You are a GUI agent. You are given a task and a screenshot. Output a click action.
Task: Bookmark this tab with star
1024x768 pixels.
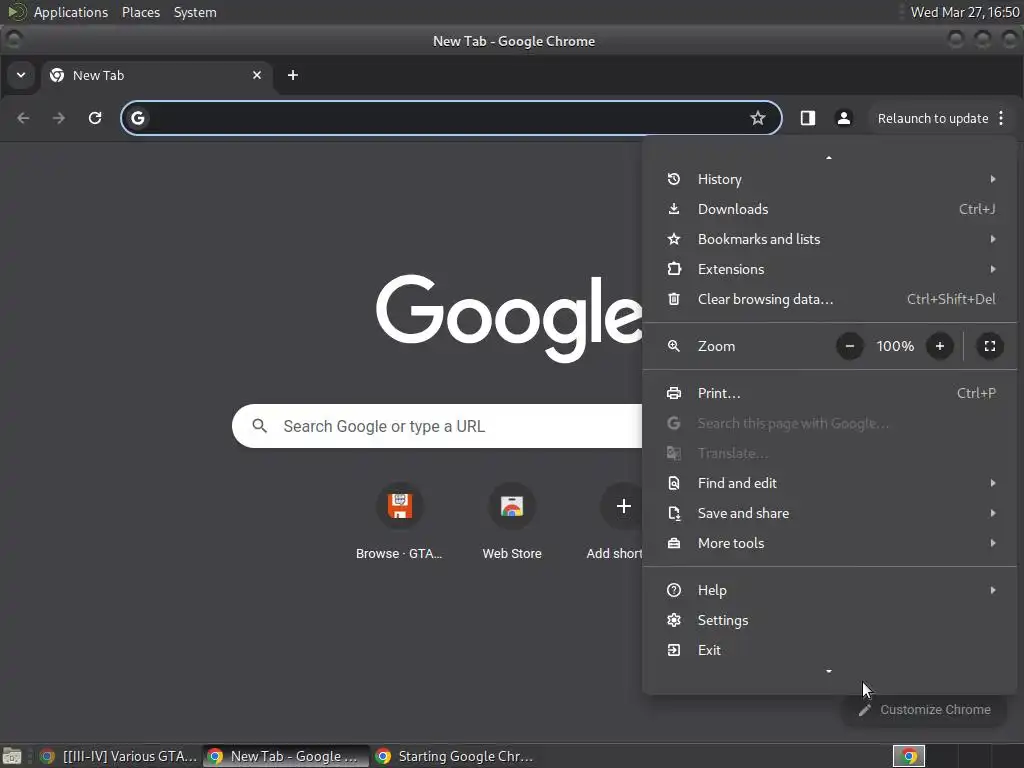click(758, 118)
